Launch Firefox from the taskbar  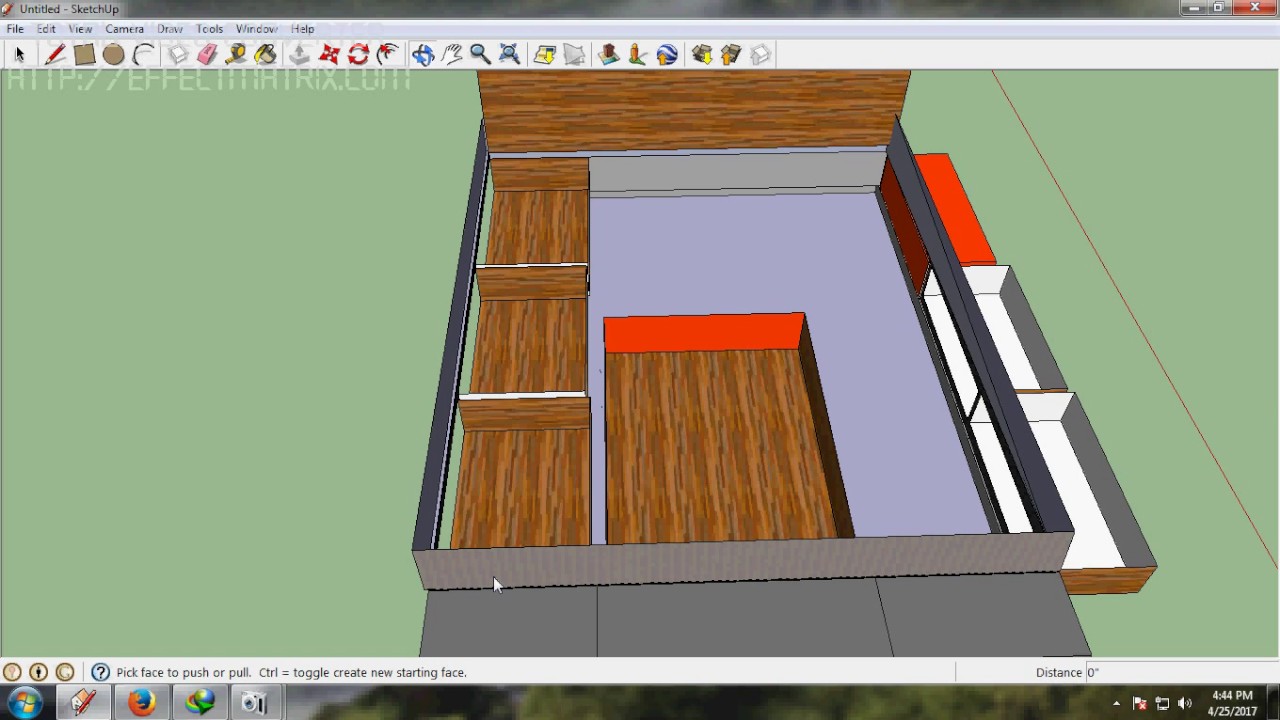[141, 703]
